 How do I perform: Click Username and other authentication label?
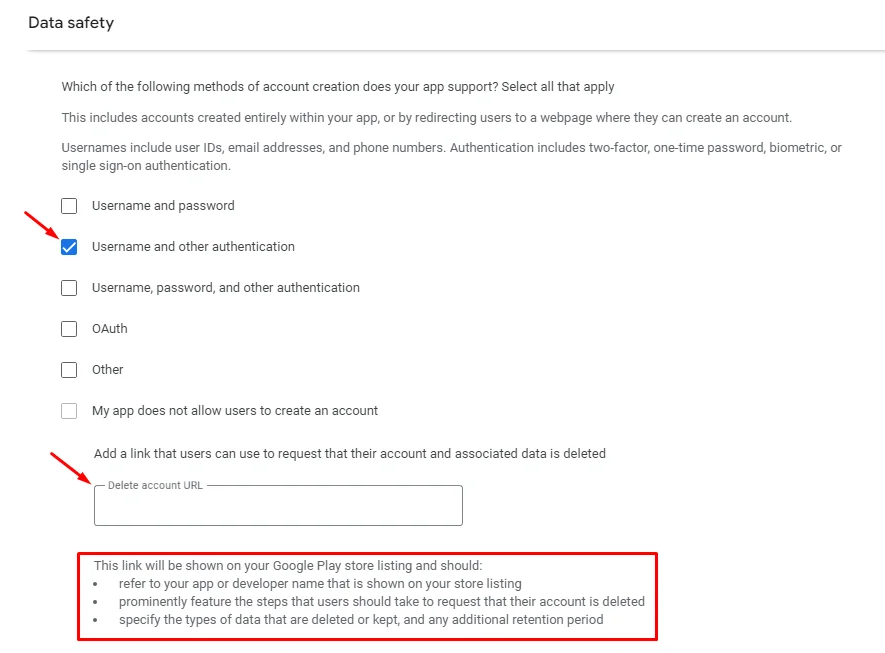193,247
